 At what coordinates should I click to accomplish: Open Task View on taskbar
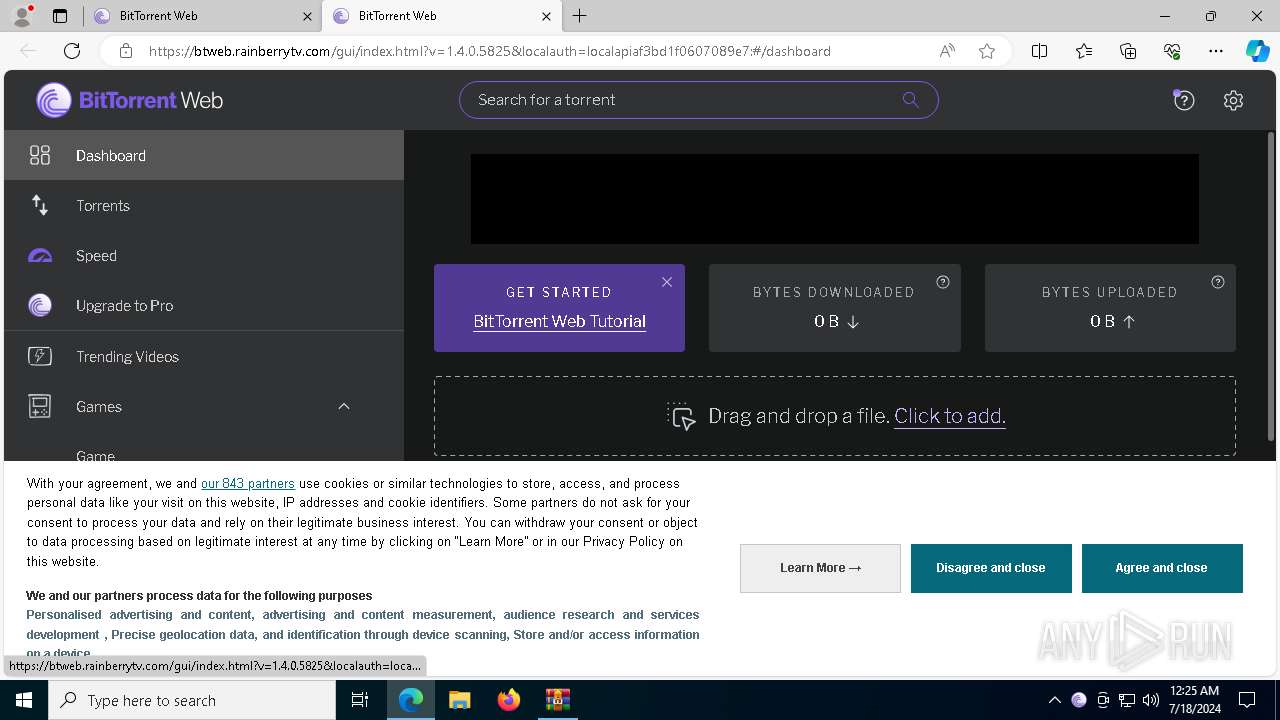point(360,700)
